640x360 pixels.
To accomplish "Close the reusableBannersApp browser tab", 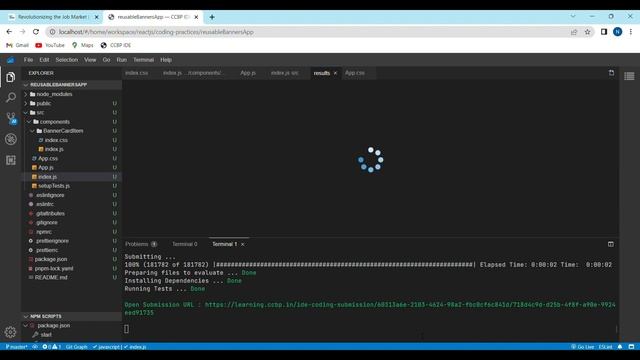I will [196, 17].
